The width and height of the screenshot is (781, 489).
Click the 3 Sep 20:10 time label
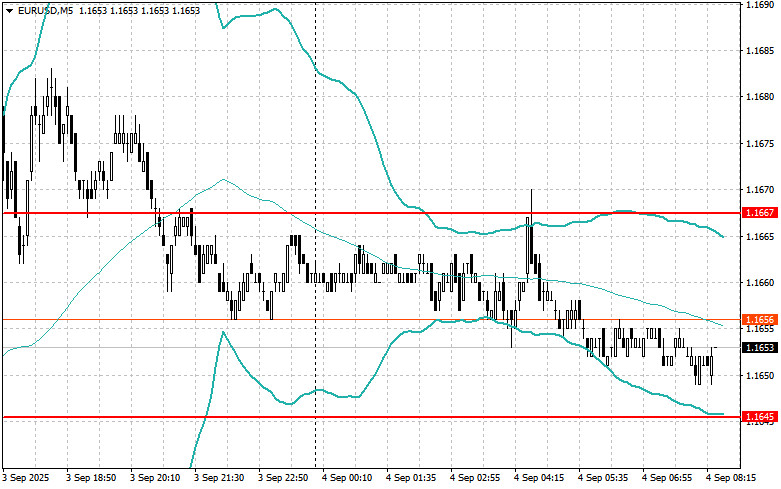click(x=155, y=478)
